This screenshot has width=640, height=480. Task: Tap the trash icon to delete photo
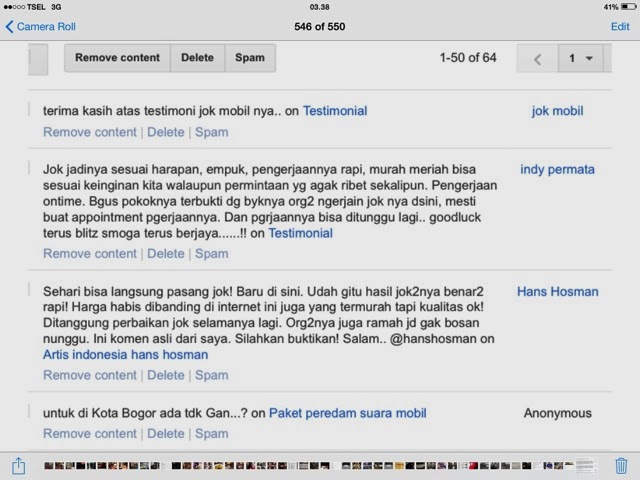[x=621, y=465]
